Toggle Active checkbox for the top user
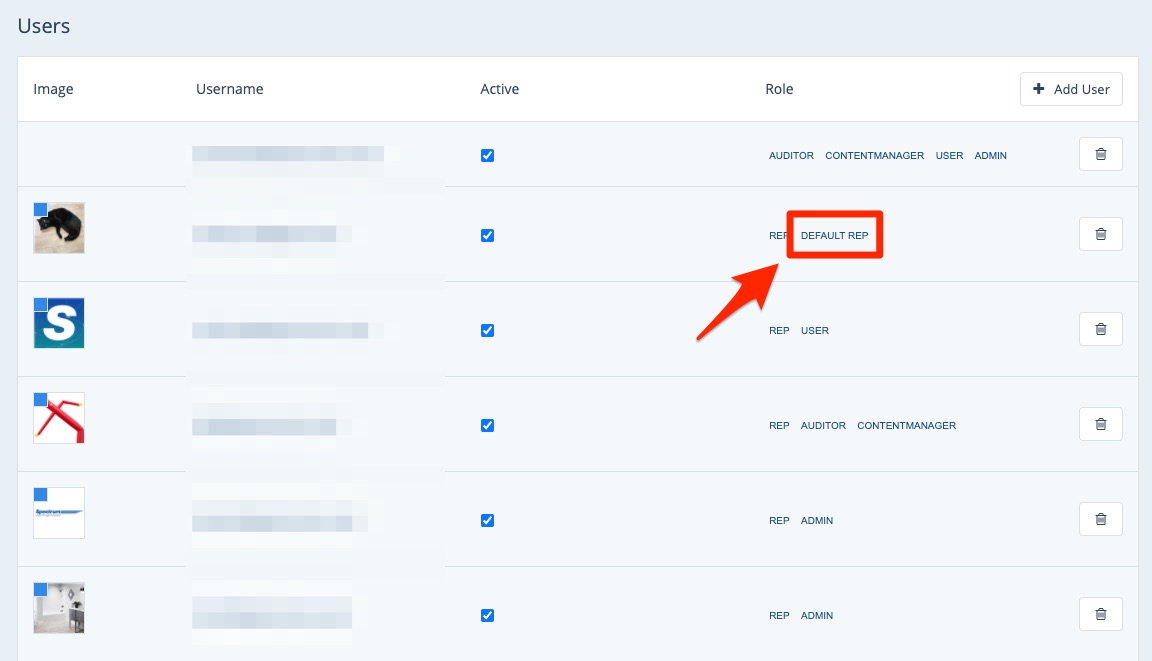 point(487,155)
